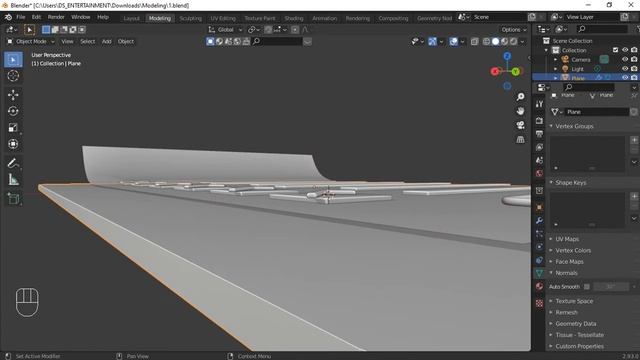Switch to the Sculpting workspace tab

coord(191,18)
